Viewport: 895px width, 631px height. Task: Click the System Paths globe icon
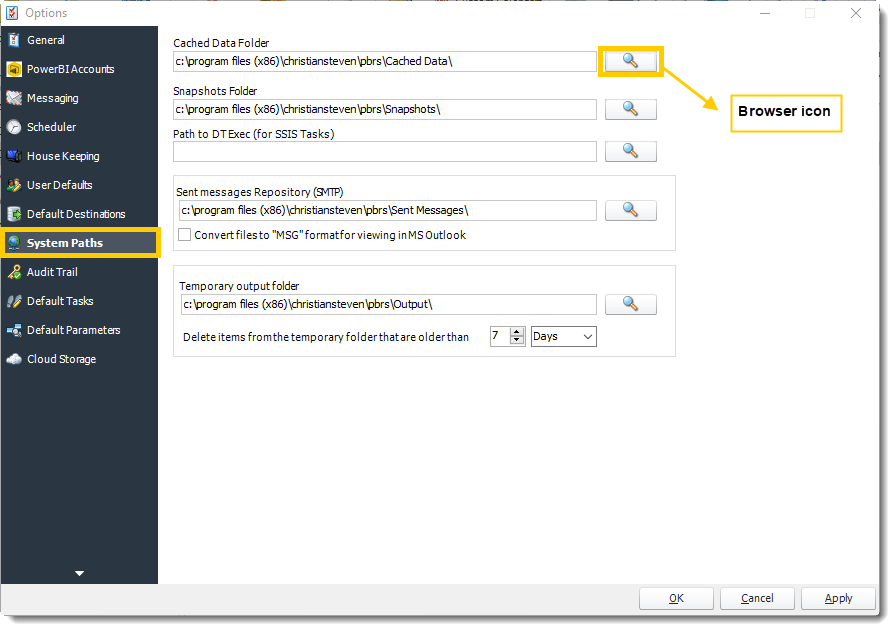click(x=14, y=243)
